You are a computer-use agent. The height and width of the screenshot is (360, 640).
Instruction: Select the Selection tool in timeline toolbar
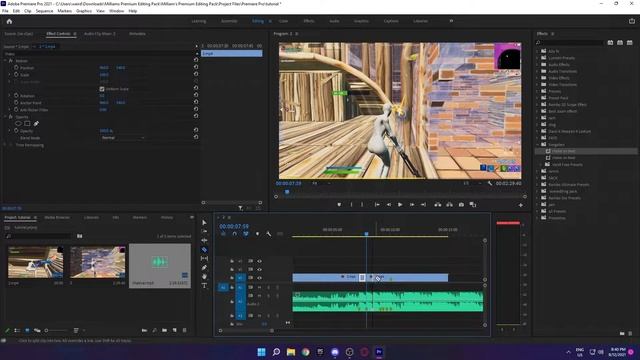click(204, 222)
